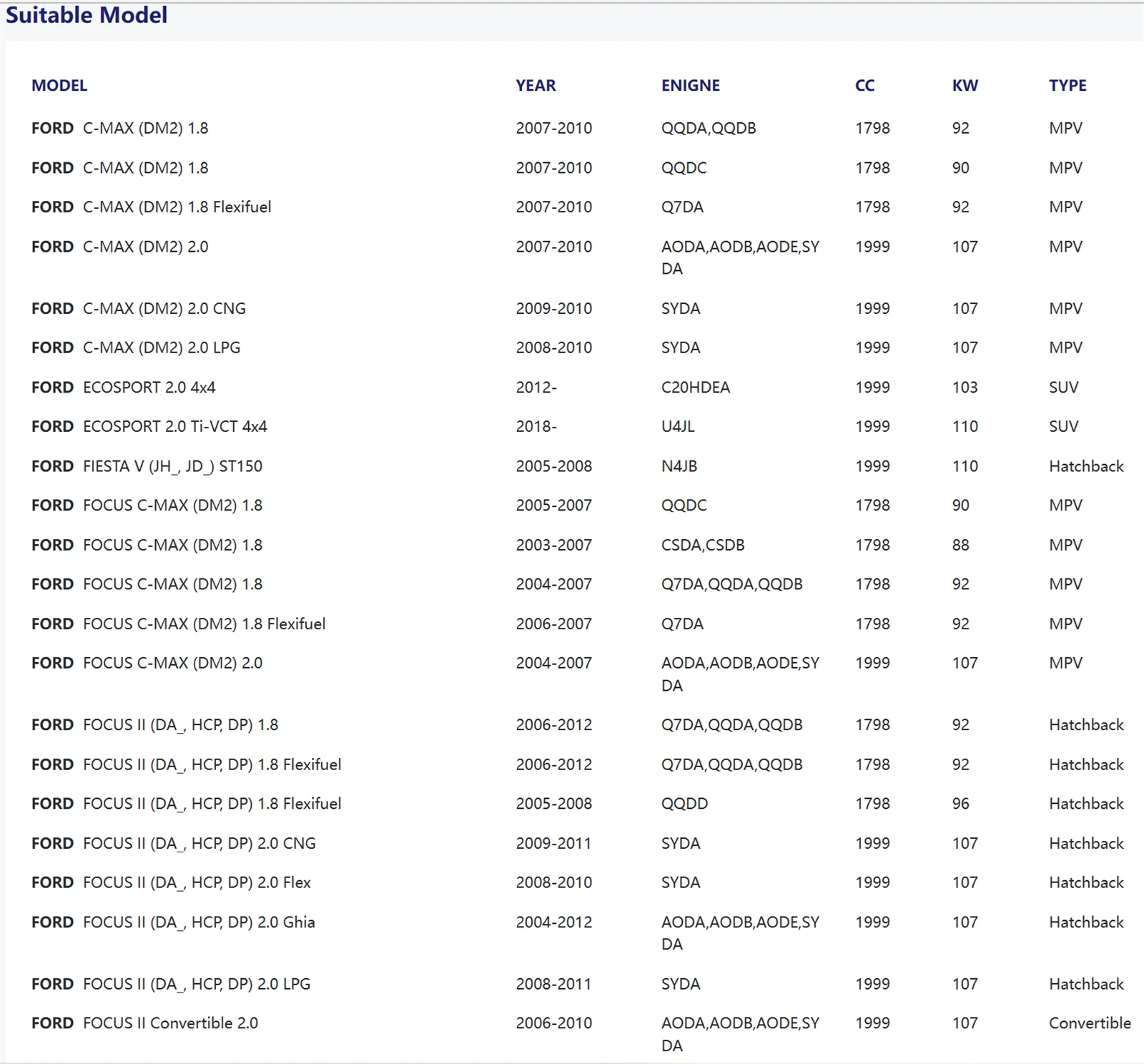Click engine code 'QQDD'
Screen dimensions: 1144x1064
coord(684,804)
